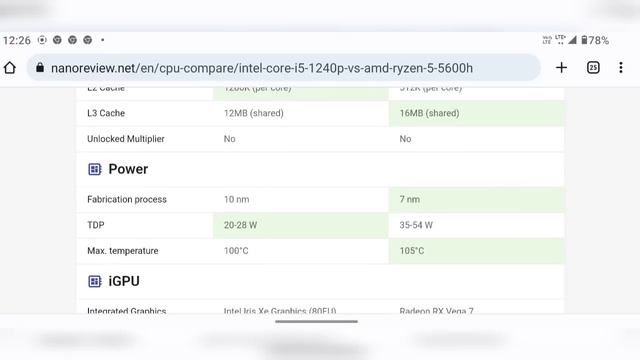640x360 pixels.
Task: Click the TDP row label
Action: tap(96, 225)
